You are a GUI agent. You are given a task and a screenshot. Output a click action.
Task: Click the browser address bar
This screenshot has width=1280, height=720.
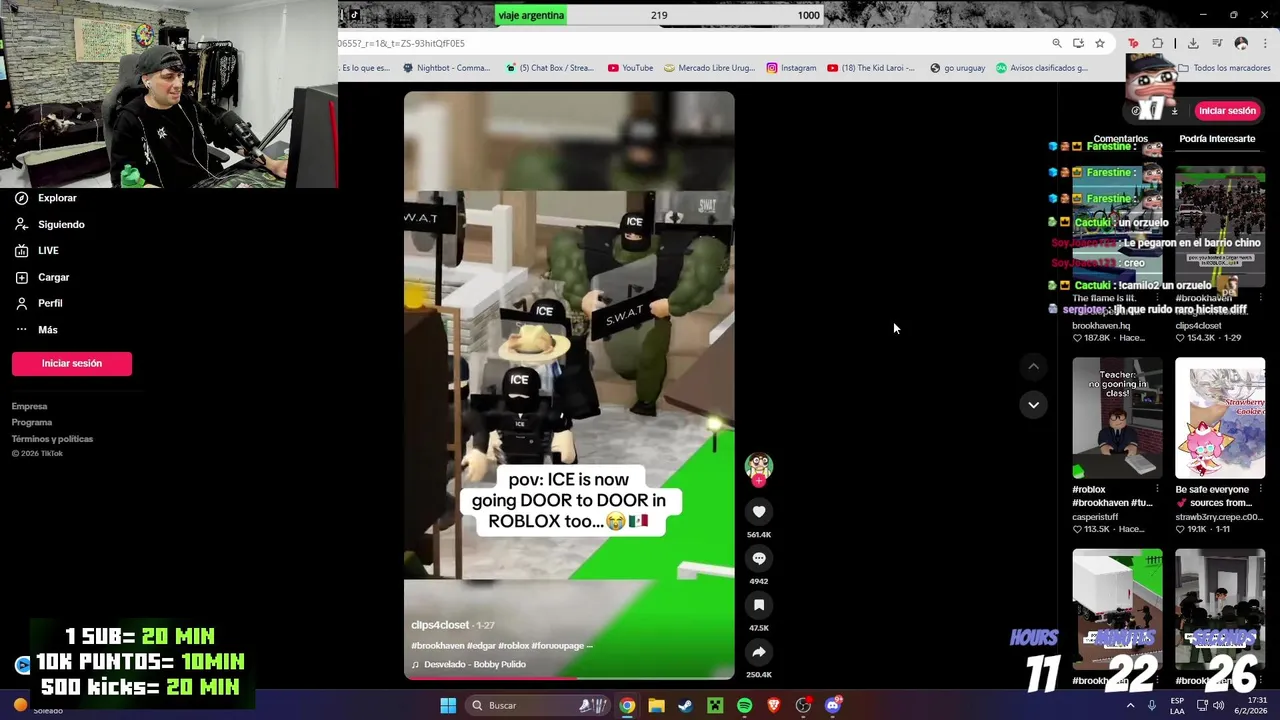690,43
